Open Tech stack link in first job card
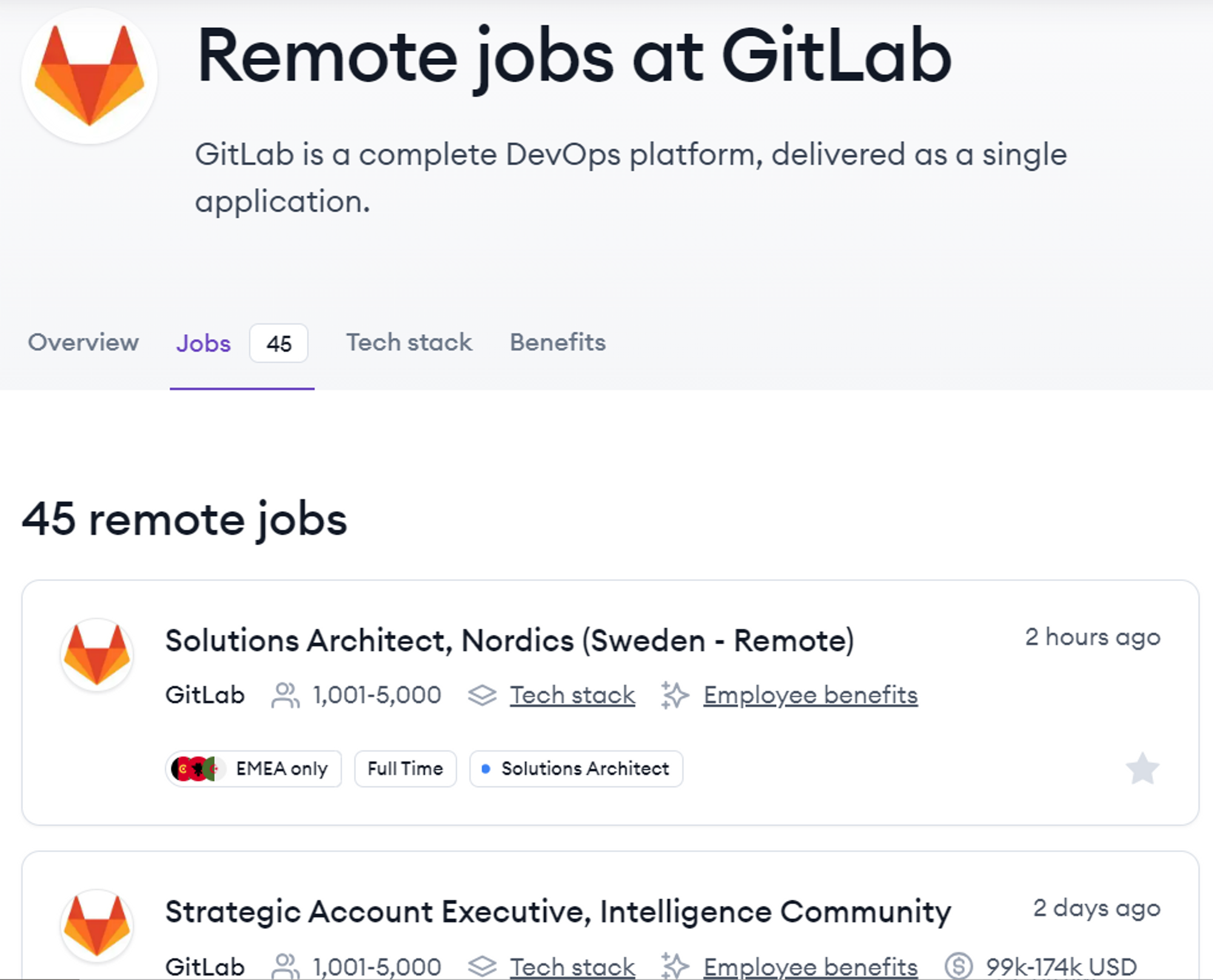 point(572,695)
